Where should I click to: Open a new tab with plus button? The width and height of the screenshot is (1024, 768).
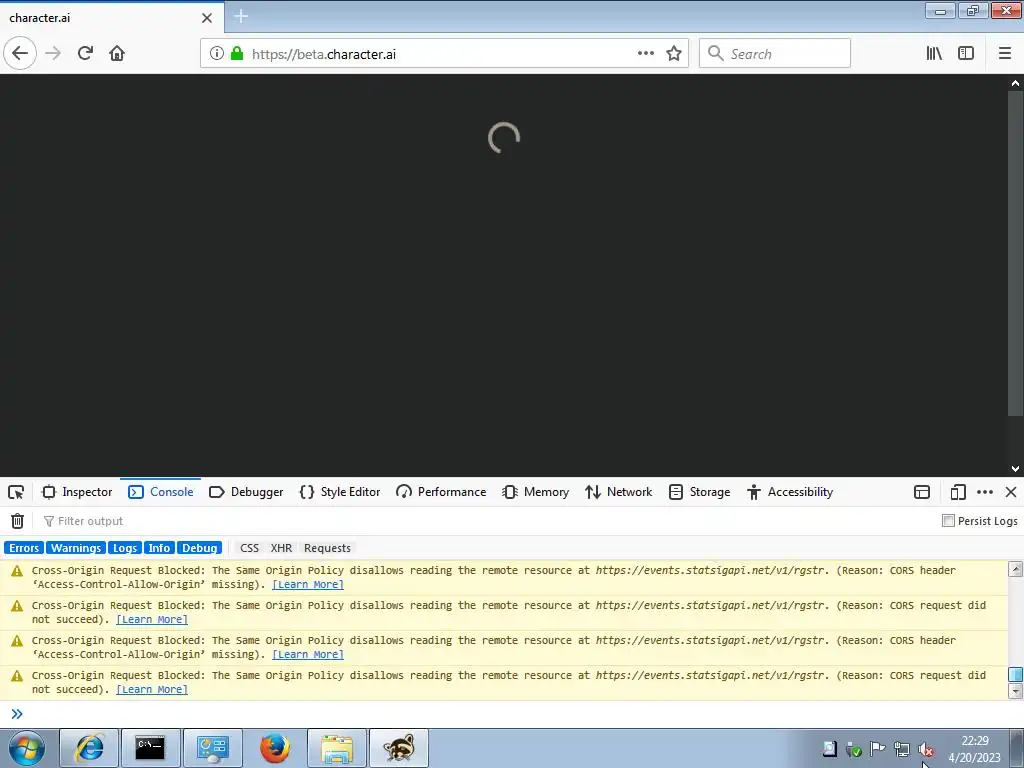(241, 16)
